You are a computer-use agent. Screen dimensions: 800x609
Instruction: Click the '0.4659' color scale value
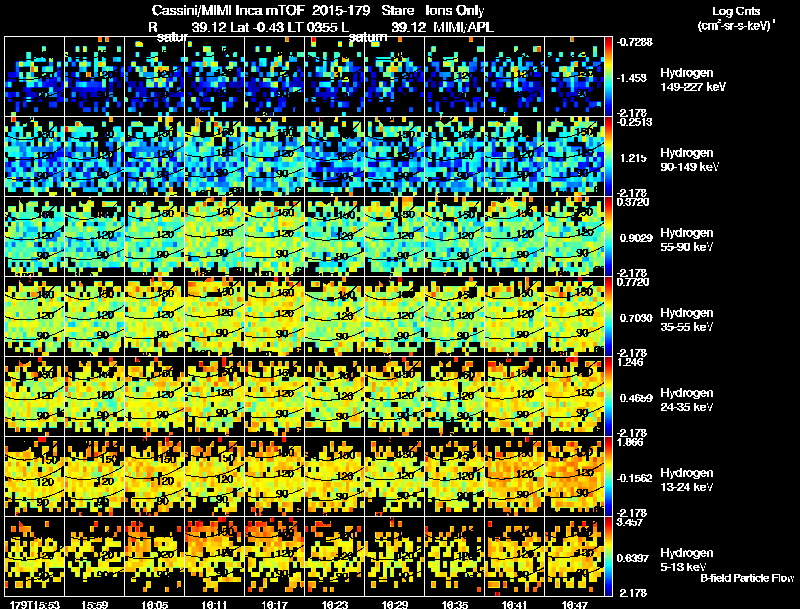pos(636,398)
